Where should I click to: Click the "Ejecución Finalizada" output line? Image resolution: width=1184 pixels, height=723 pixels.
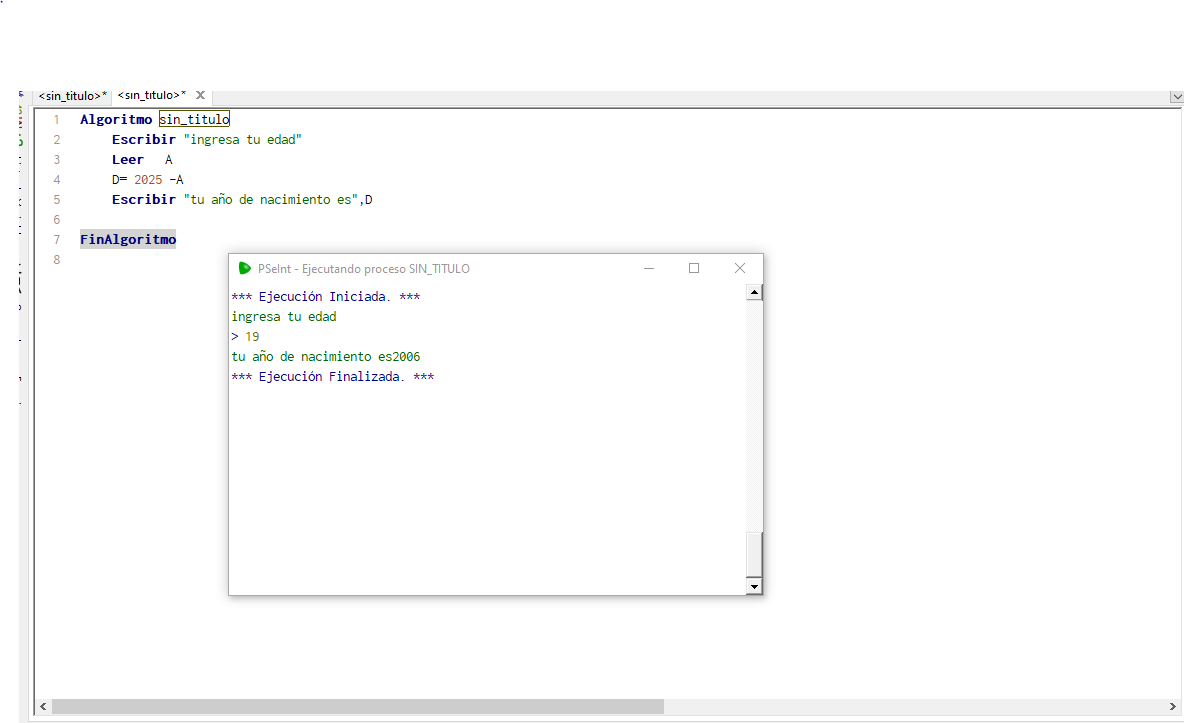[333, 377]
